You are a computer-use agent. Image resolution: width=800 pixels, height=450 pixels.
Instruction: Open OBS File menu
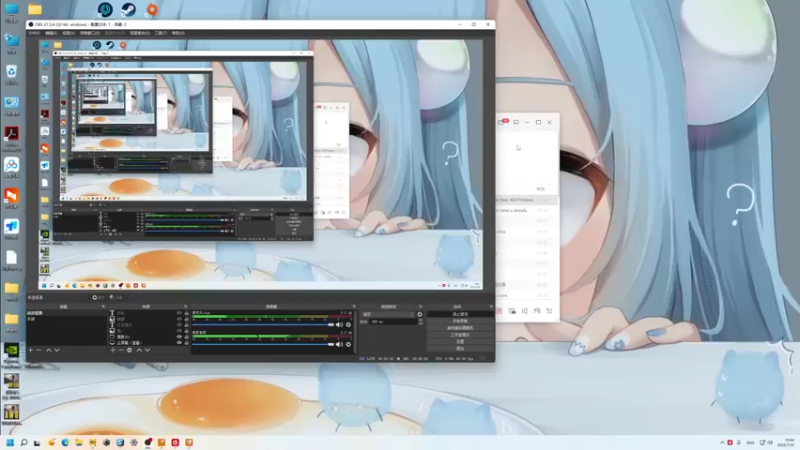34,33
